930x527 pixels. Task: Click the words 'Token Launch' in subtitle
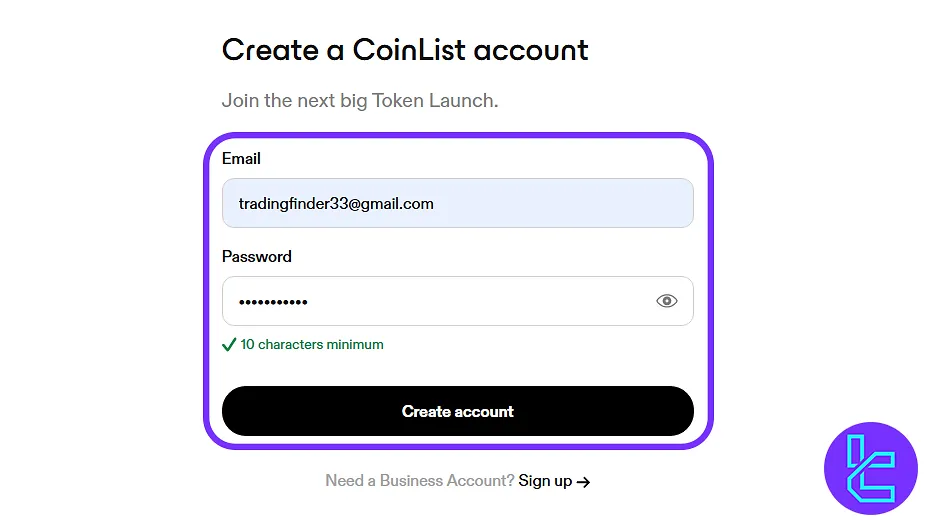pyautogui.click(x=435, y=101)
